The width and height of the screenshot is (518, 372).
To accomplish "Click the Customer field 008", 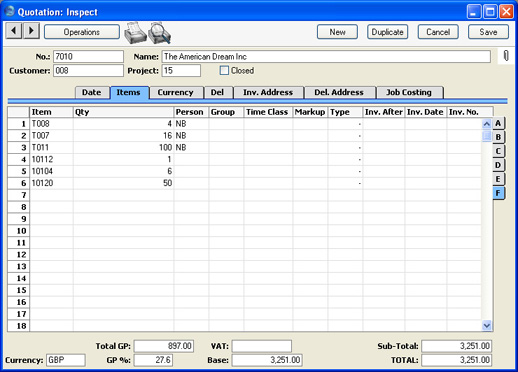I will pyautogui.click(x=88, y=71).
